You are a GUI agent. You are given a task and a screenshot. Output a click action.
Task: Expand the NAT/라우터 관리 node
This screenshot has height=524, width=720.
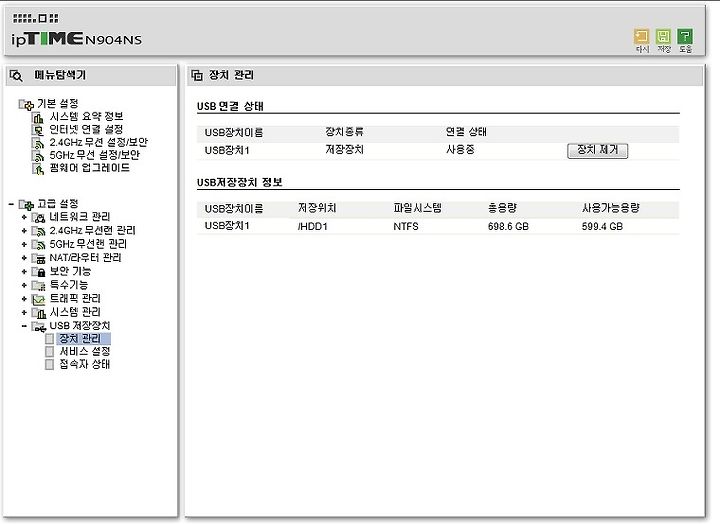24,258
